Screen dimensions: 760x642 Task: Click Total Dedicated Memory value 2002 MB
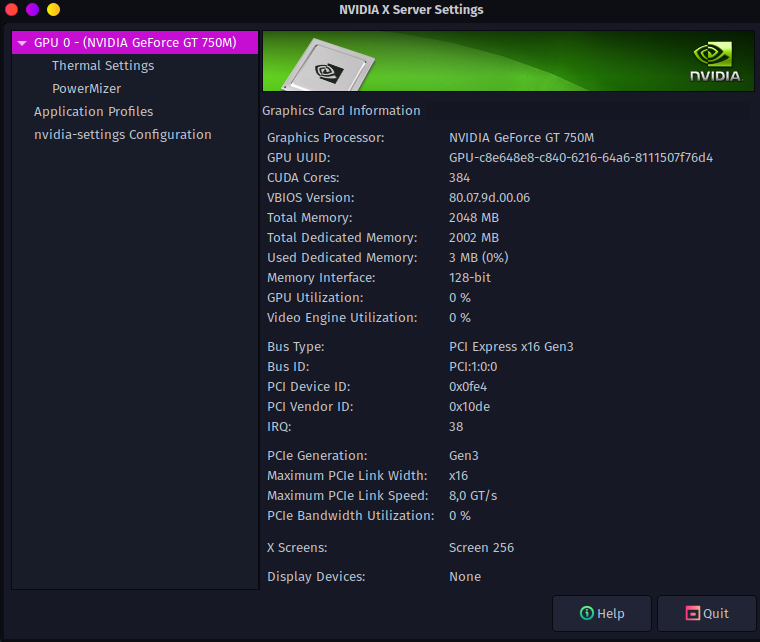(474, 237)
